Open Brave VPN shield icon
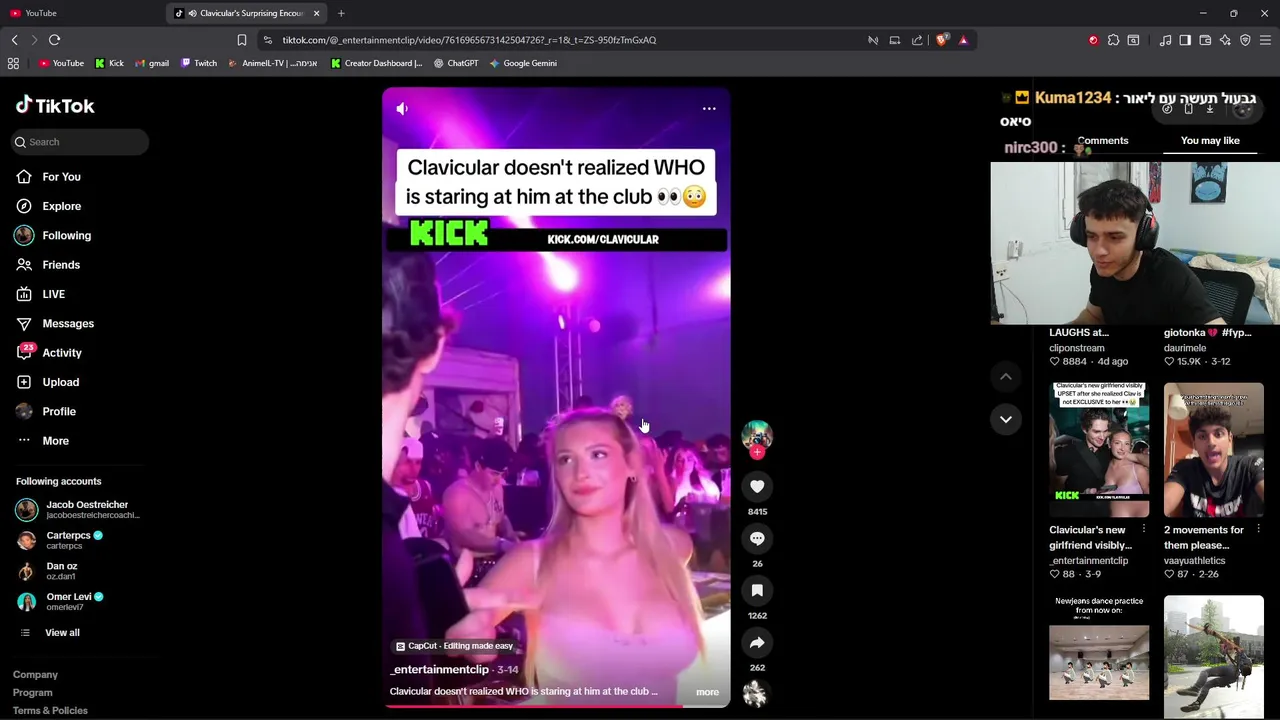This screenshot has width=1280, height=720. point(1245,40)
